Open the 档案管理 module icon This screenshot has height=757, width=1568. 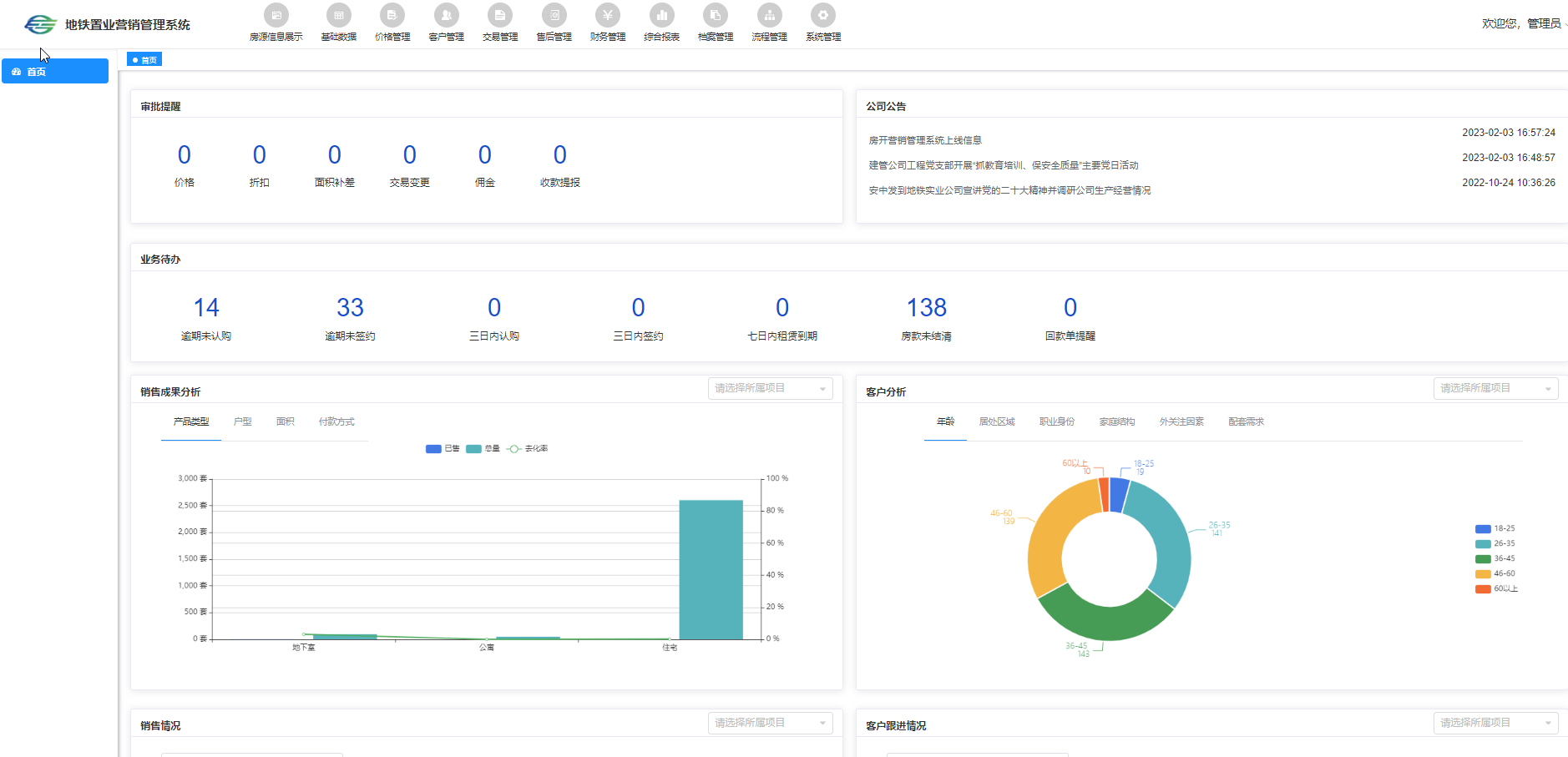[715, 15]
